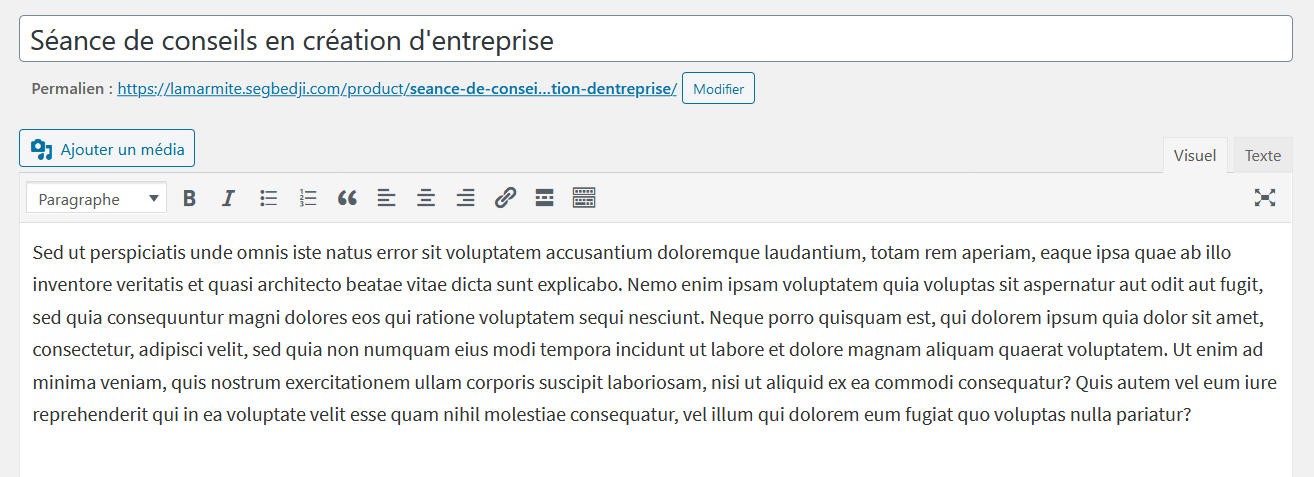Insert a Read More tag
The image size is (1314, 477).
[x=544, y=198]
